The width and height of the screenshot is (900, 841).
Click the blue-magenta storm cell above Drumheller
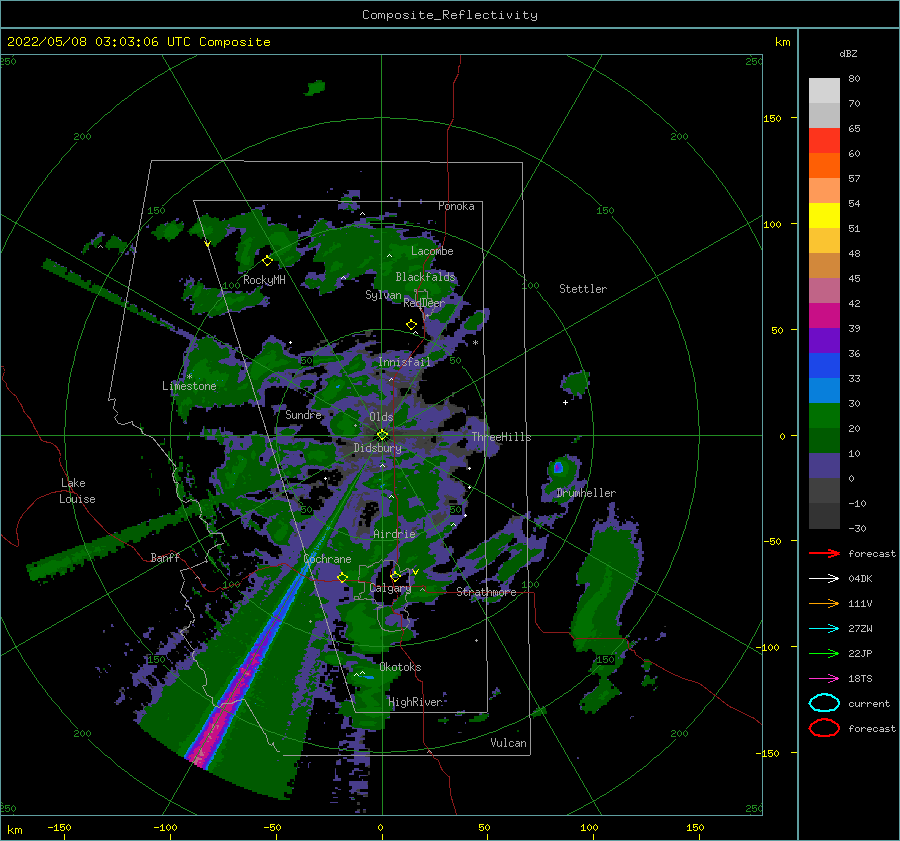click(557, 468)
